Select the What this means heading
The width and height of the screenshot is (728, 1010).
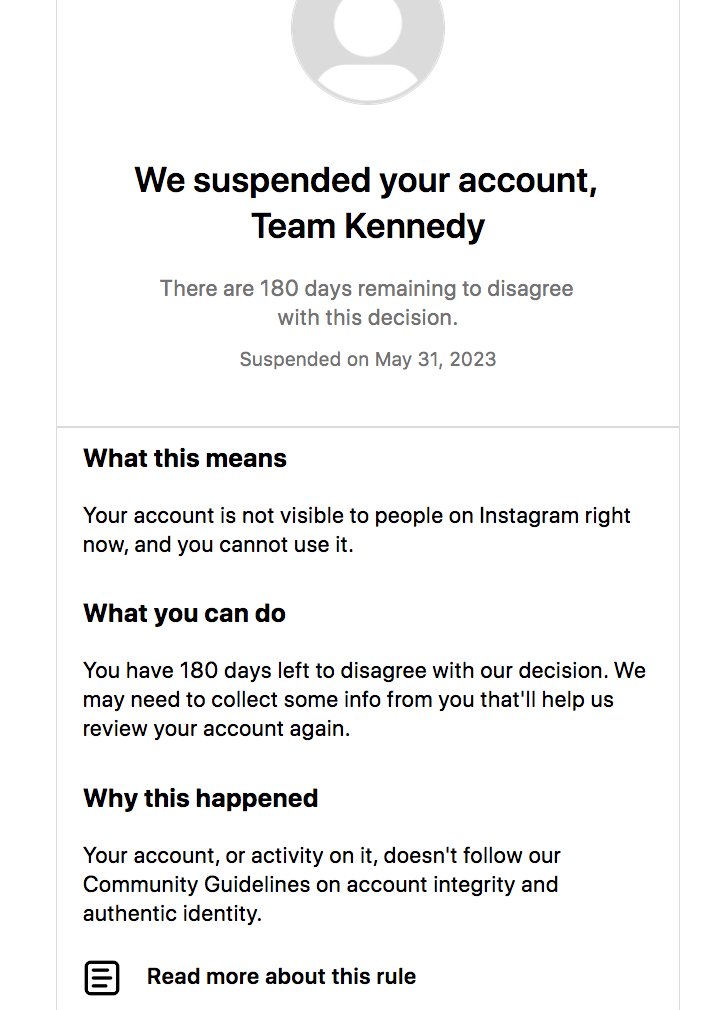click(185, 458)
